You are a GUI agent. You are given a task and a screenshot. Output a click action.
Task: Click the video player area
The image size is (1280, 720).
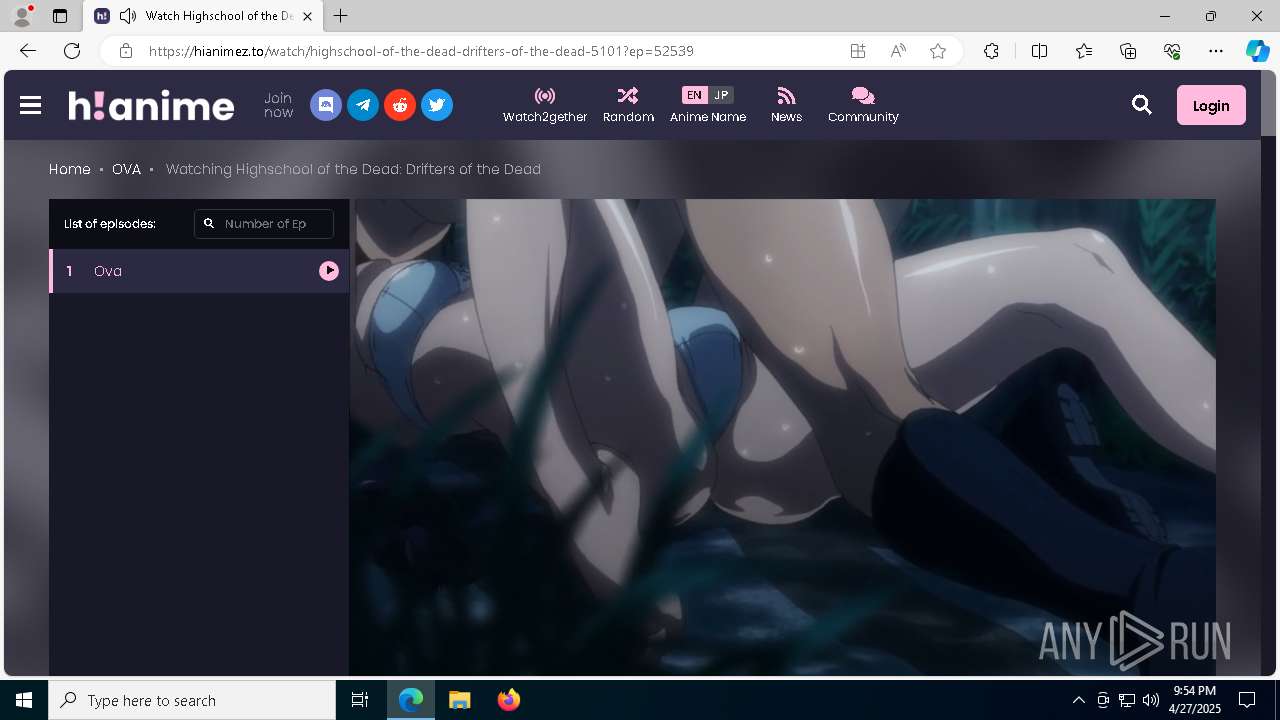782,436
